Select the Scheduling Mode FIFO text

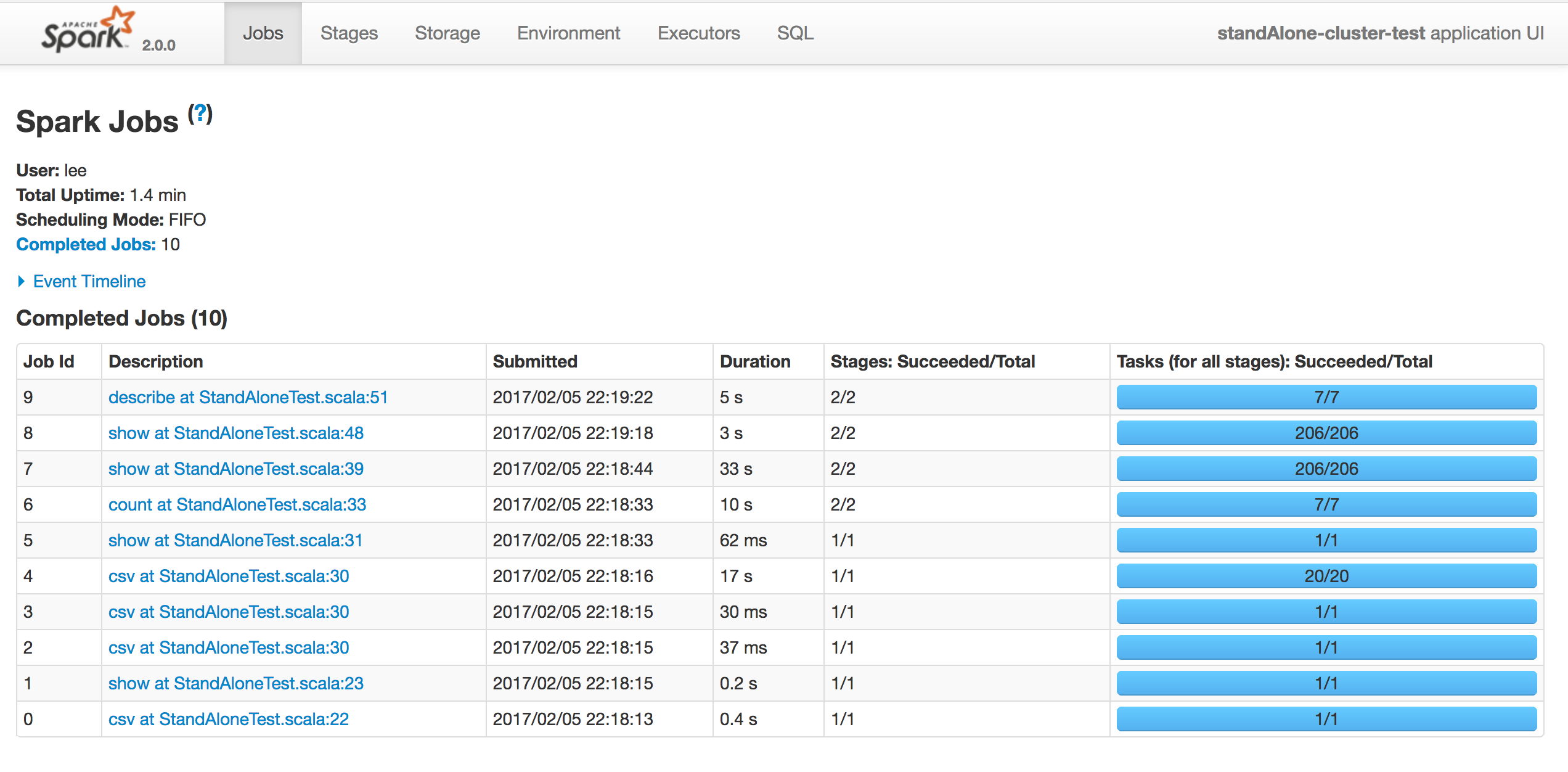click(111, 220)
